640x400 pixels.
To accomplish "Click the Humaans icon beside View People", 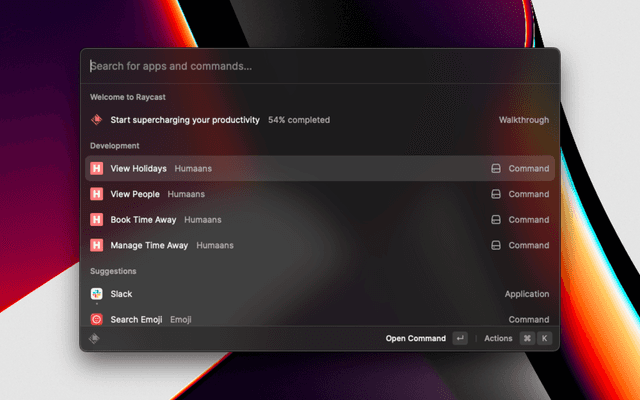I will [x=97, y=194].
